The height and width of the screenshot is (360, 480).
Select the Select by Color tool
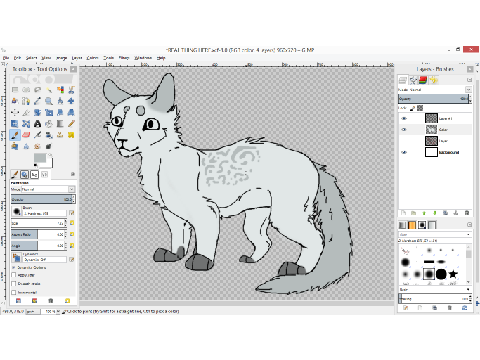pyautogui.click(x=60, y=90)
